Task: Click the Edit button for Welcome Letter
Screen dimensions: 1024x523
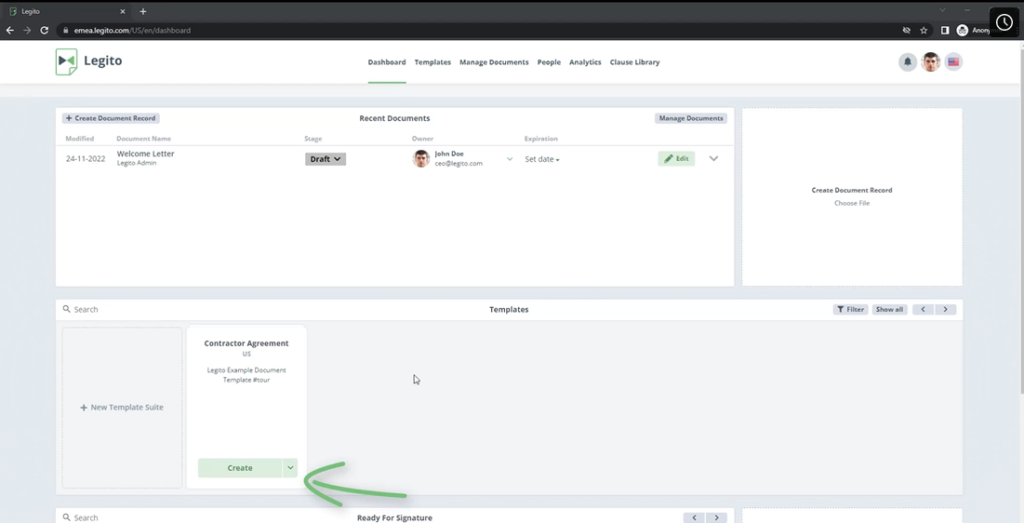Action: point(676,159)
